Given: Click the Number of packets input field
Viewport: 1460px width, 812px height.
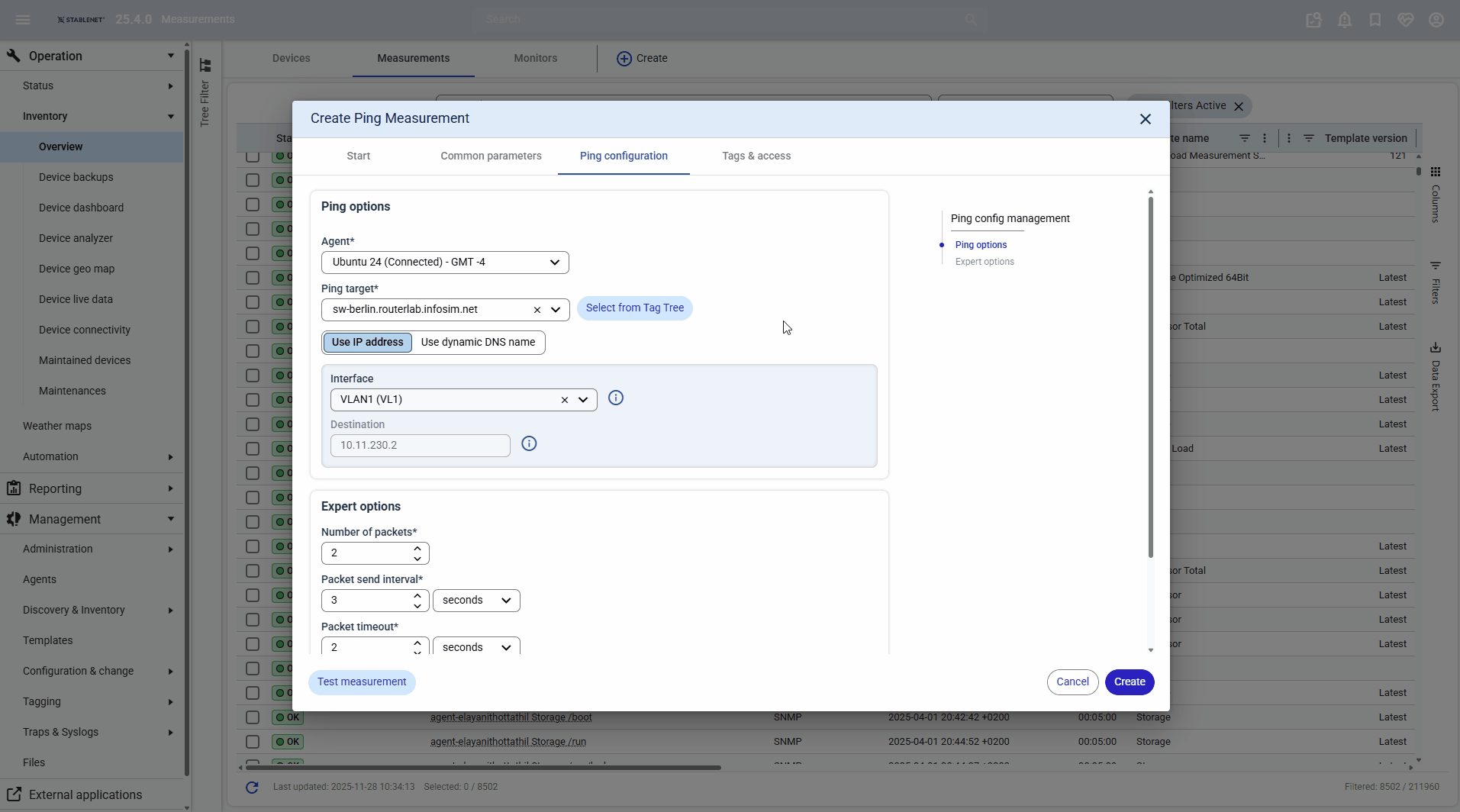Looking at the screenshot, I should click(x=366, y=553).
